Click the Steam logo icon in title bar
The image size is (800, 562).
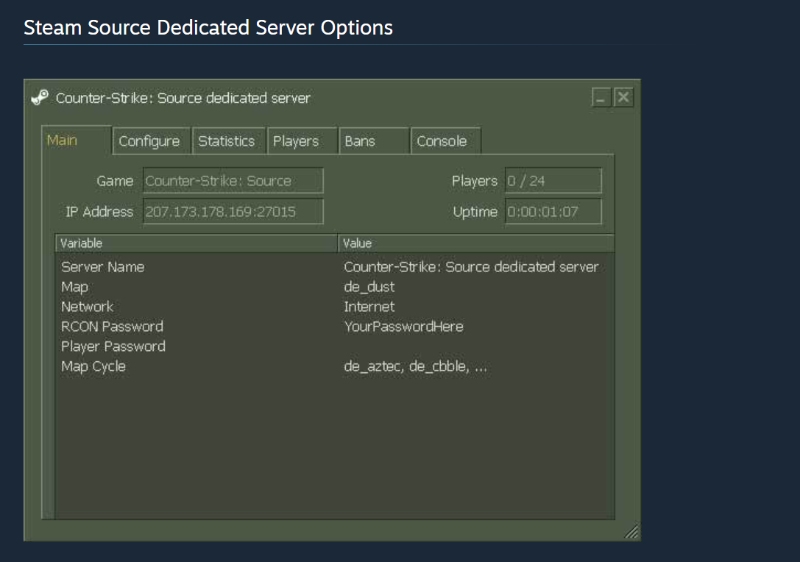coord(40,98)
